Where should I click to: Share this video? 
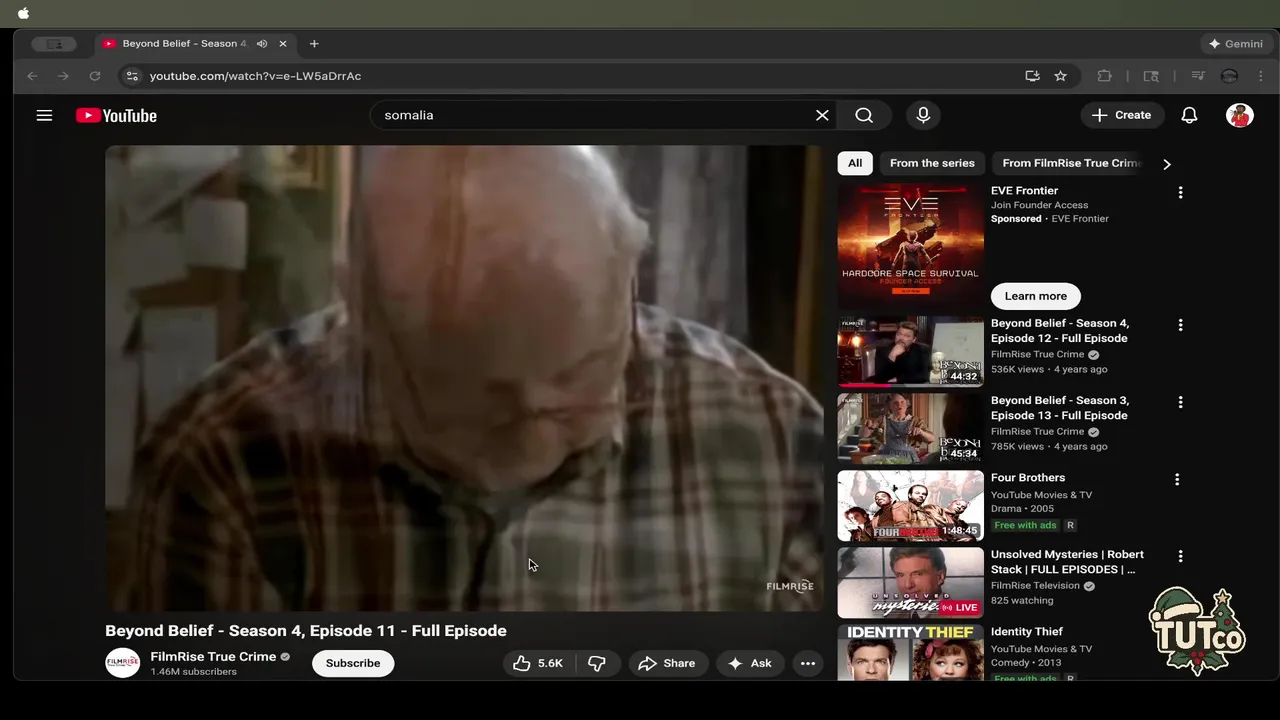coord(667,663)
